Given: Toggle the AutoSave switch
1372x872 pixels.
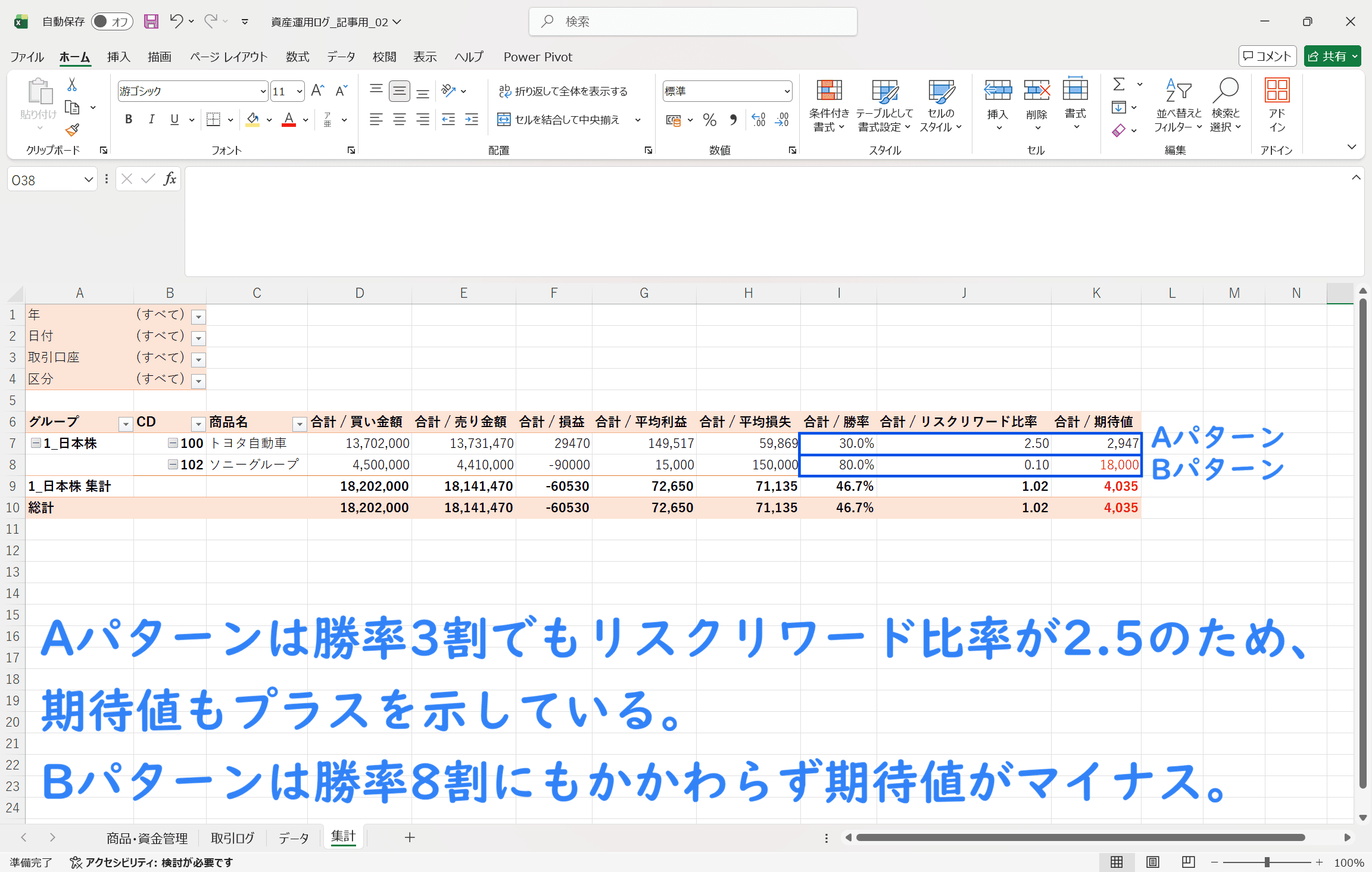Looking at the screenshot, I should pyautogui.click(x=111, y=21).
